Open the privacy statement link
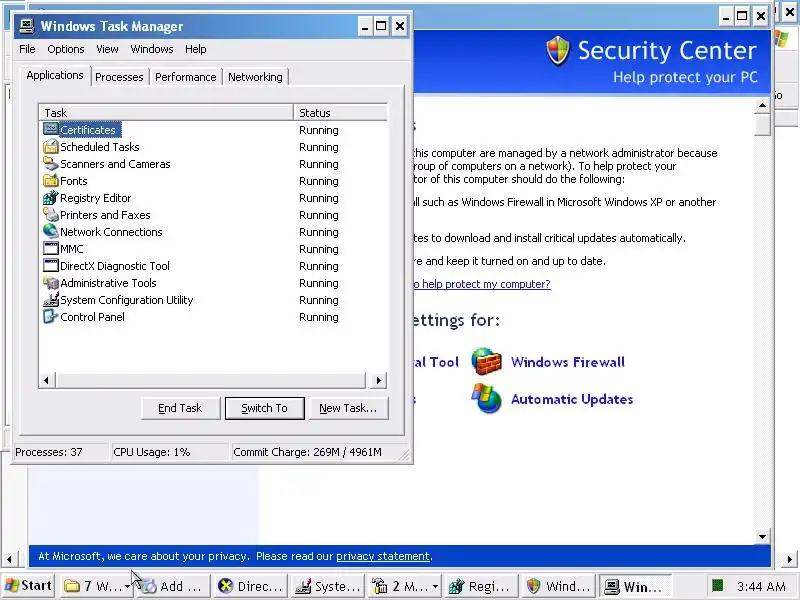The height and width of the screenshot is (600, 800). coord(383,556)
